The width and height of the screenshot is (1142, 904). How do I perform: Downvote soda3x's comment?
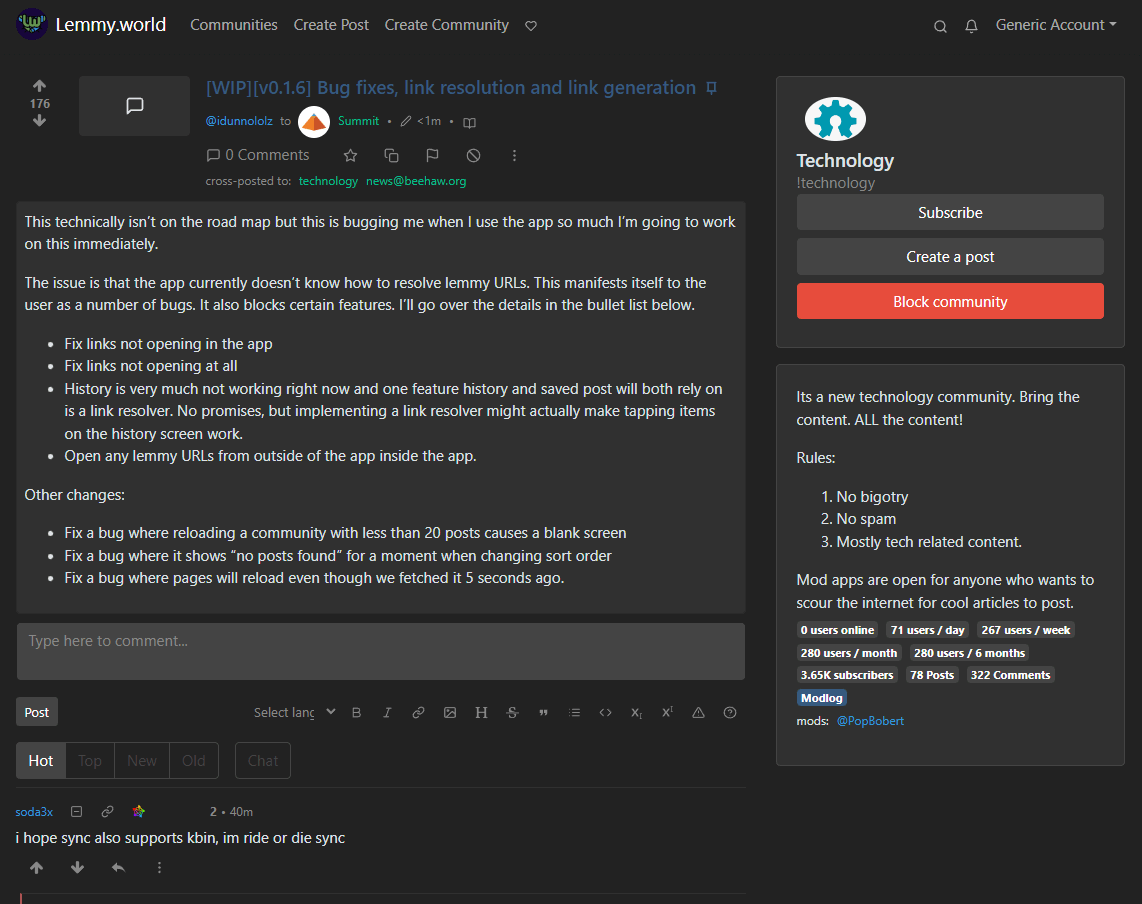[77, 867]
